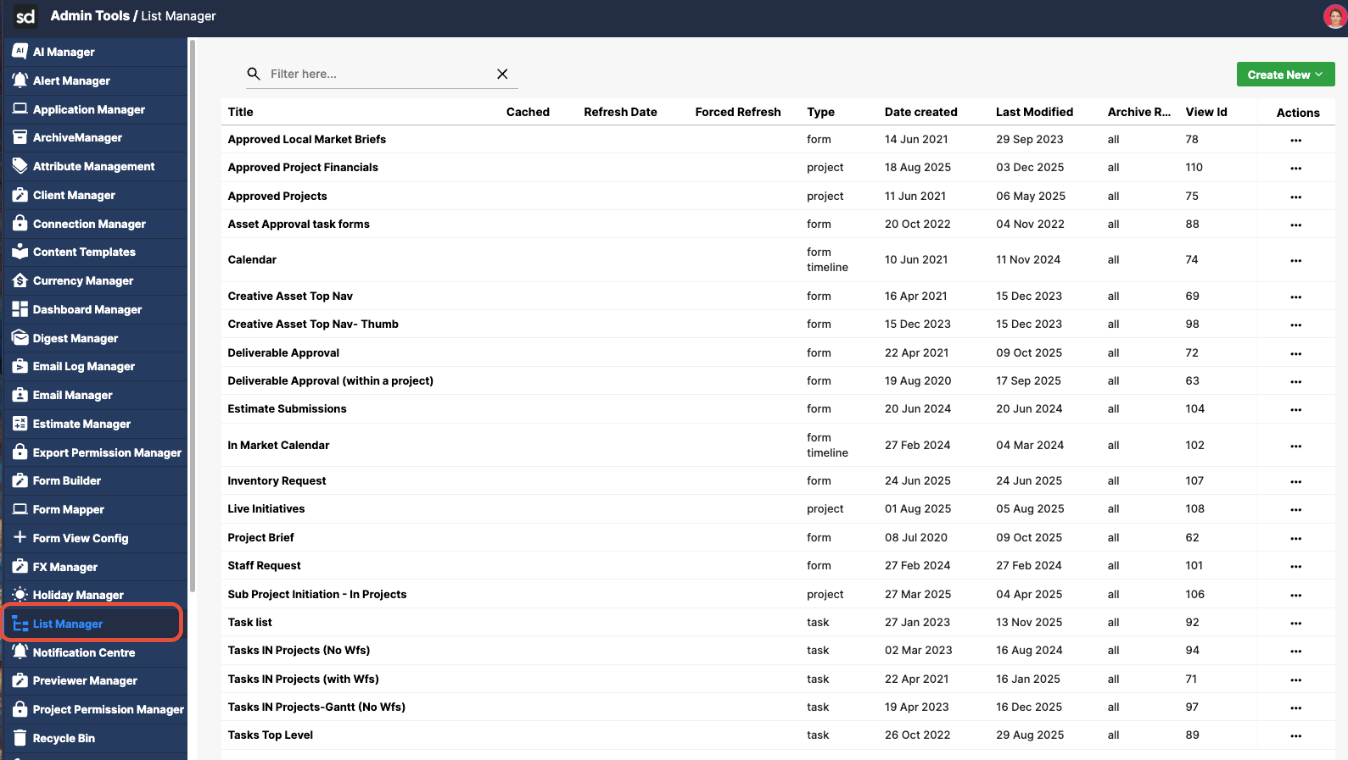Open Project Permission Manager in sidebar
The height and width of the screenshot is (760, 1348).
[94, 709]
